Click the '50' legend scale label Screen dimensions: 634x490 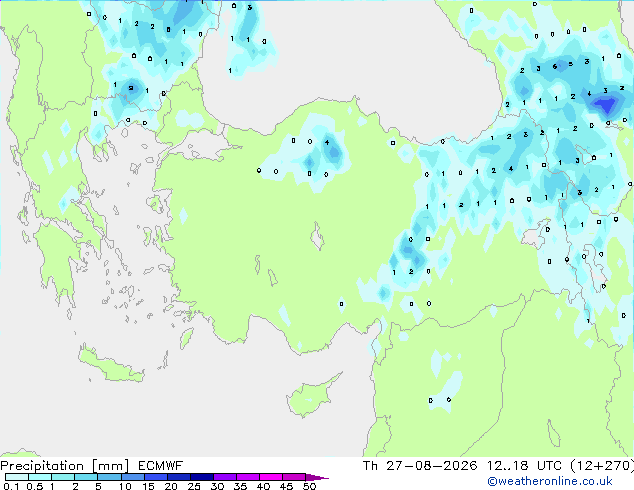(x=309, y=486)
